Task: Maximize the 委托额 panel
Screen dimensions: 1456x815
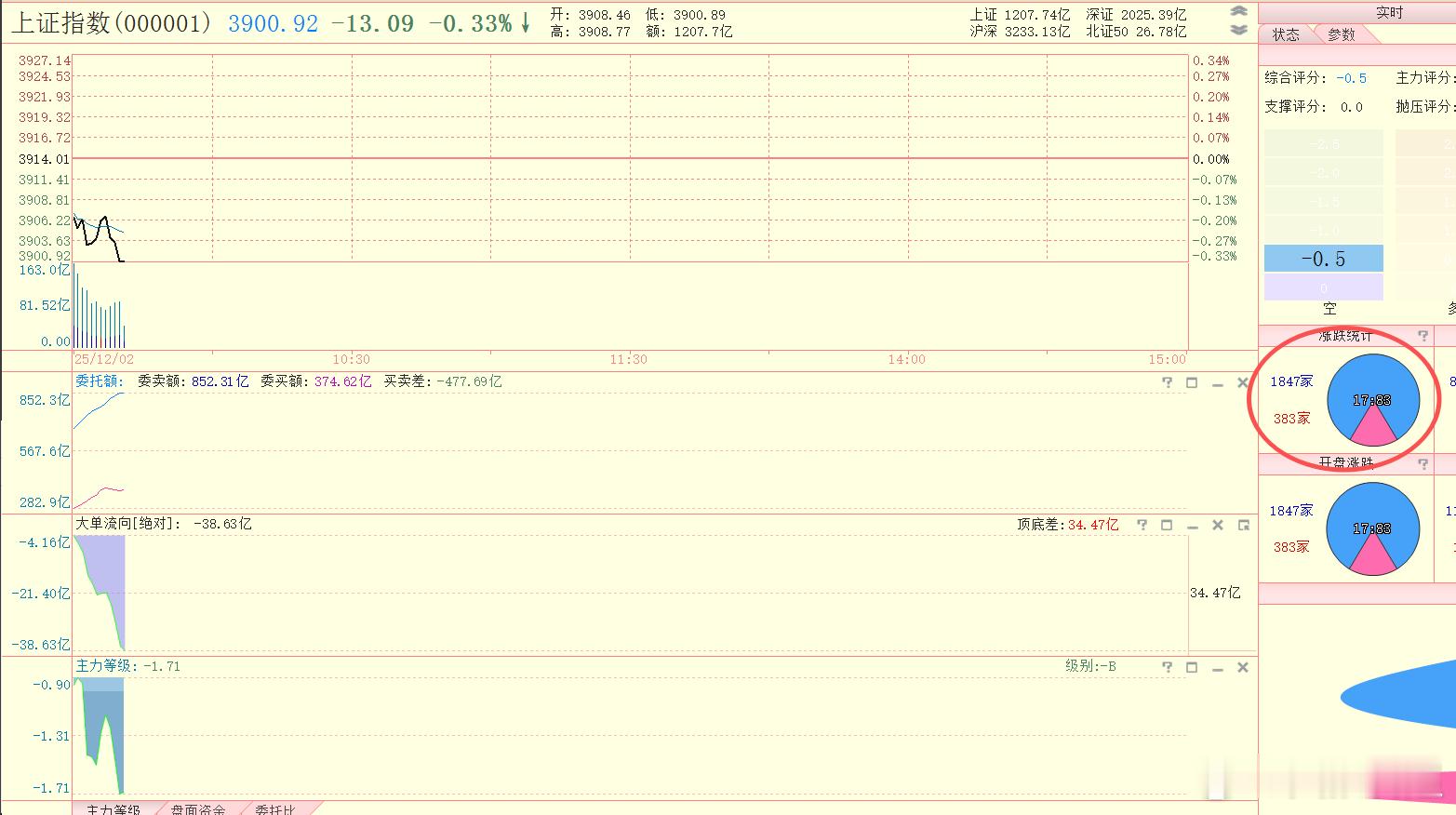Action: pyautogui.click(x=1192, y=382)
